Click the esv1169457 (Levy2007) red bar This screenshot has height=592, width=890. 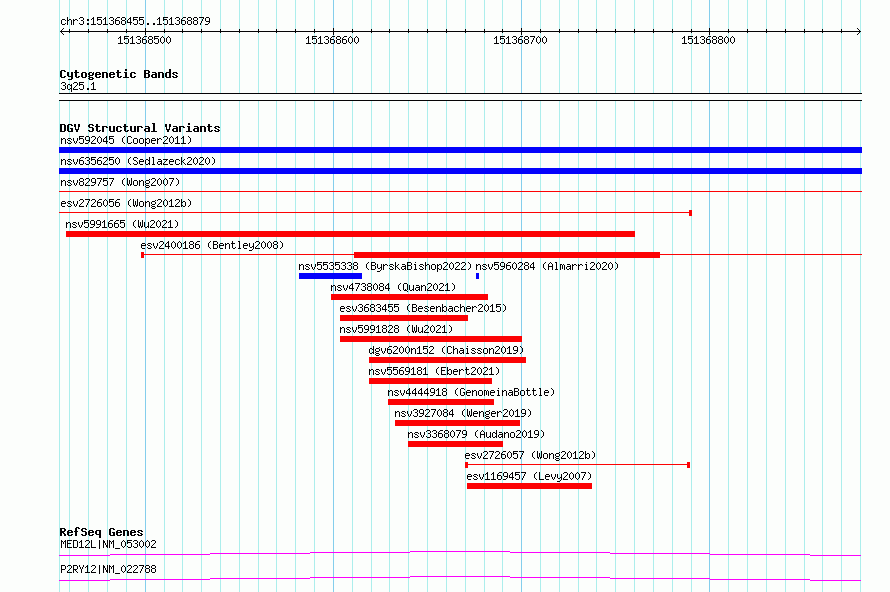click(x=530, y=486)
